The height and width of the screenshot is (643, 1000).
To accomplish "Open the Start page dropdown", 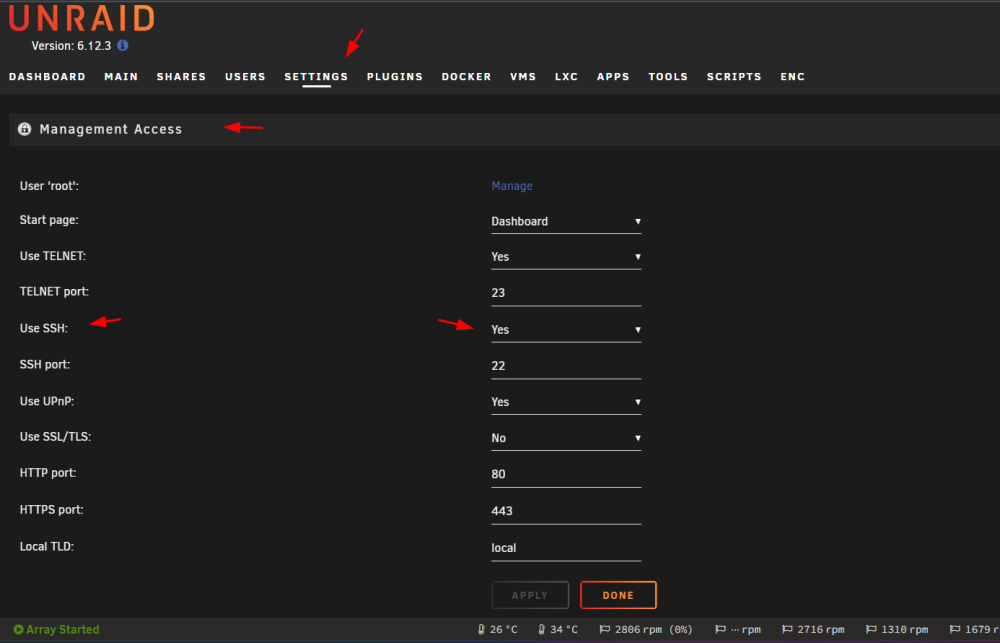I will (x=566, y=221).
